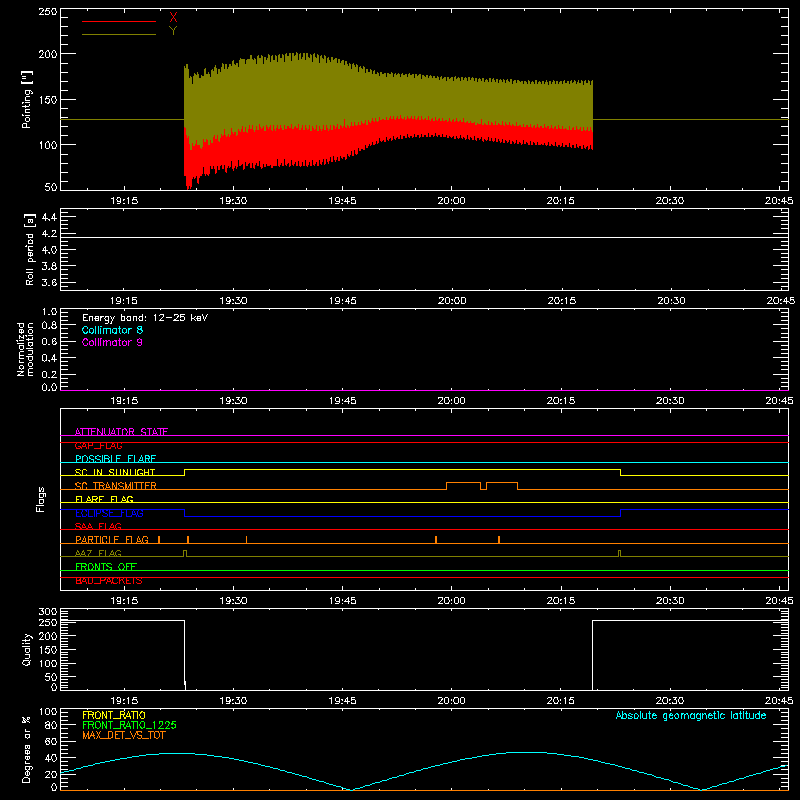Click the 250 tick on Pointing axis
This screenshot has width=800, height=800.
point(47,11)
